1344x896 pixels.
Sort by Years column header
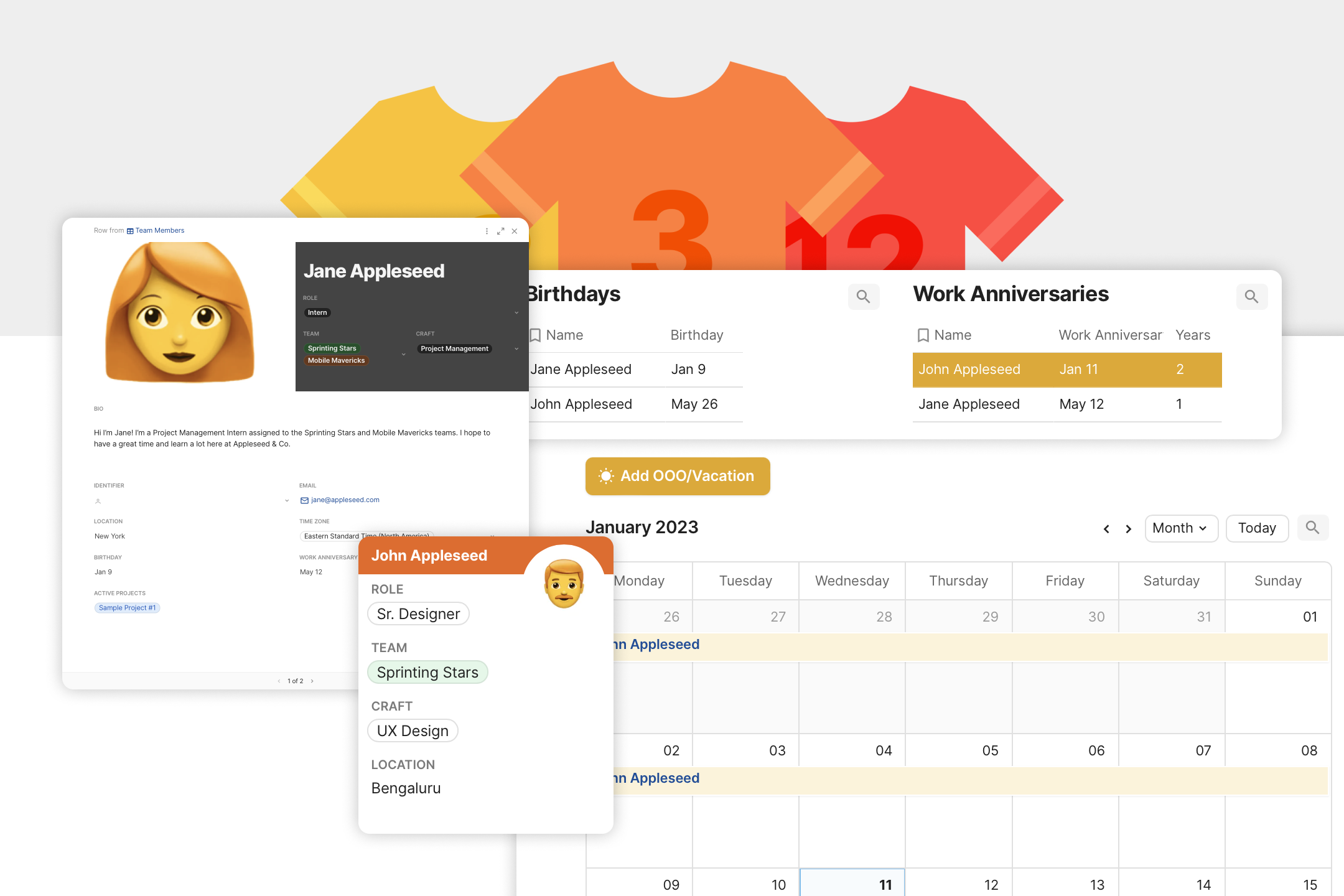click(x=1193, y=335)
